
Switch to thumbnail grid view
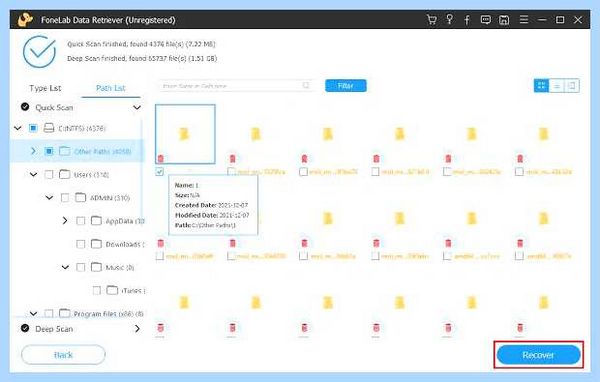541,86
